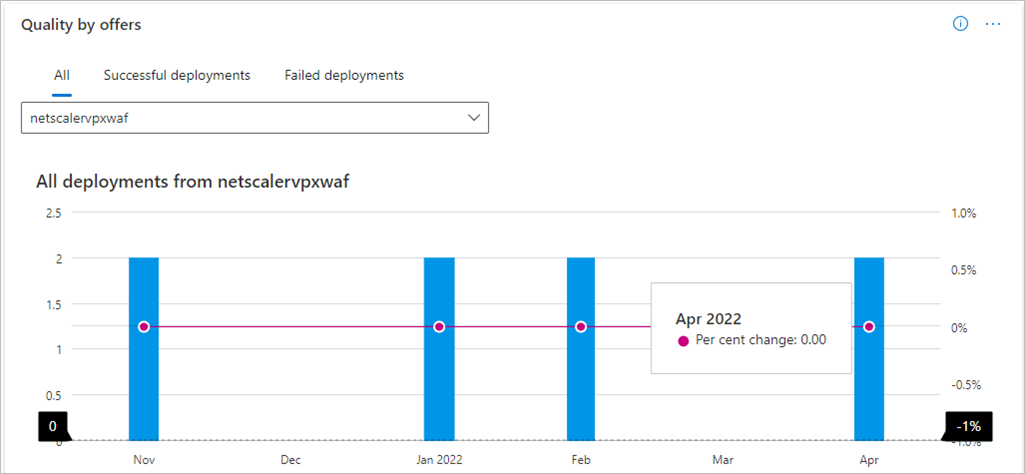Click the black -1% right axis marker
1025x474 pixels.
click(x=969, y=425)
